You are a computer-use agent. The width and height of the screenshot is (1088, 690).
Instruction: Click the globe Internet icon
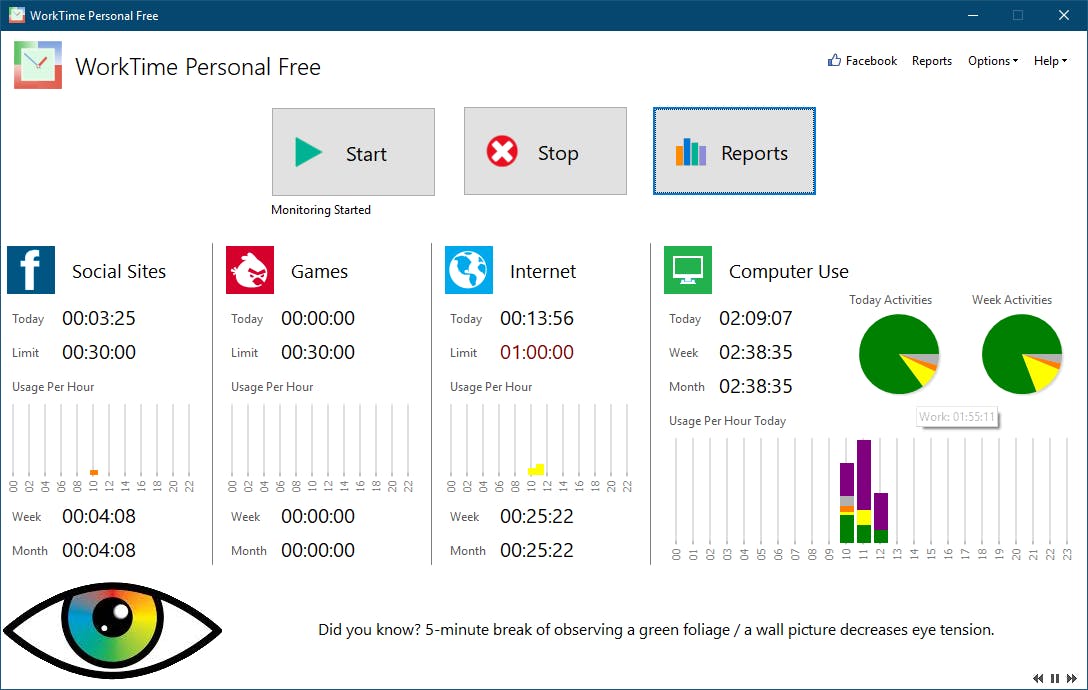[469, 270]
